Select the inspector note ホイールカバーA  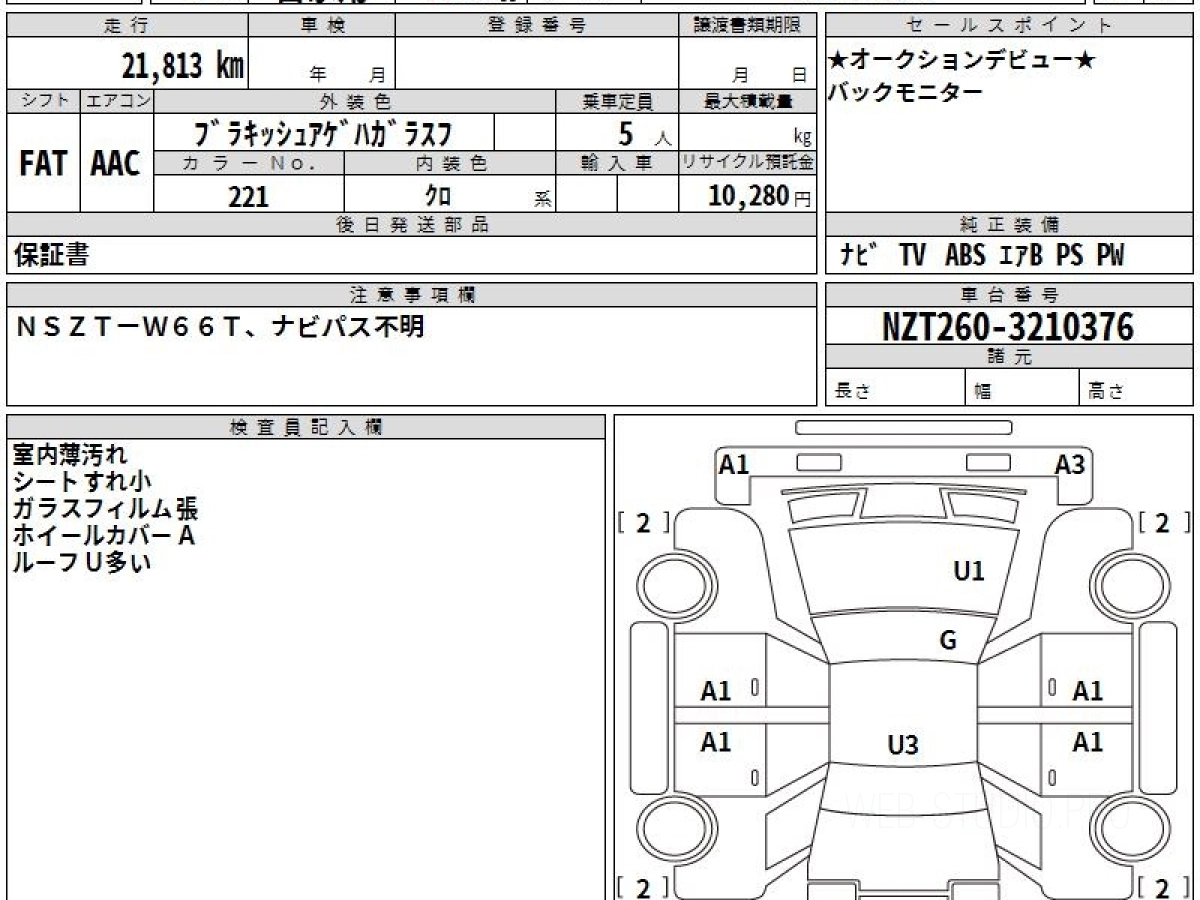tap(103, 535)
